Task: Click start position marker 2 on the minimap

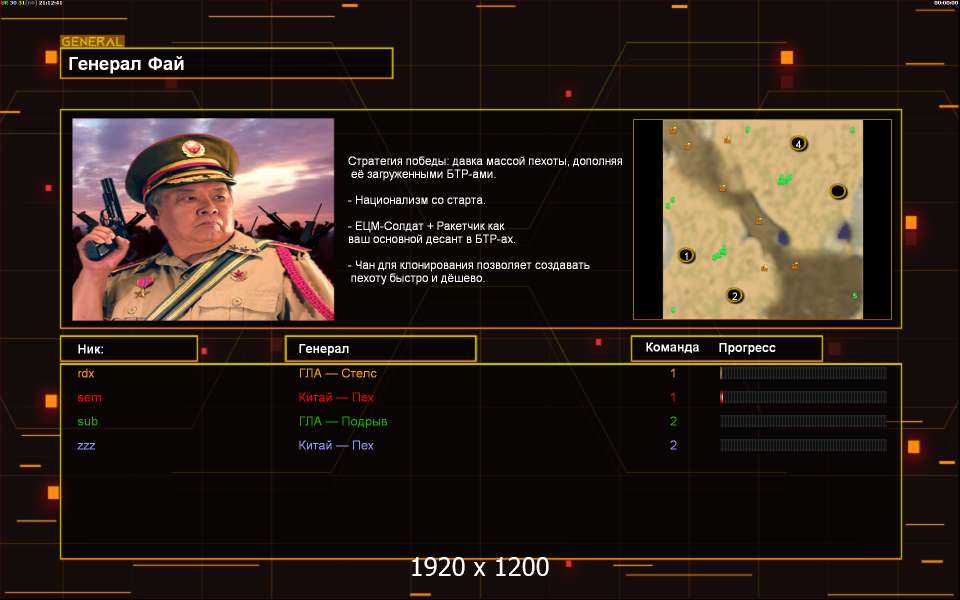Action: click(735, 296)
